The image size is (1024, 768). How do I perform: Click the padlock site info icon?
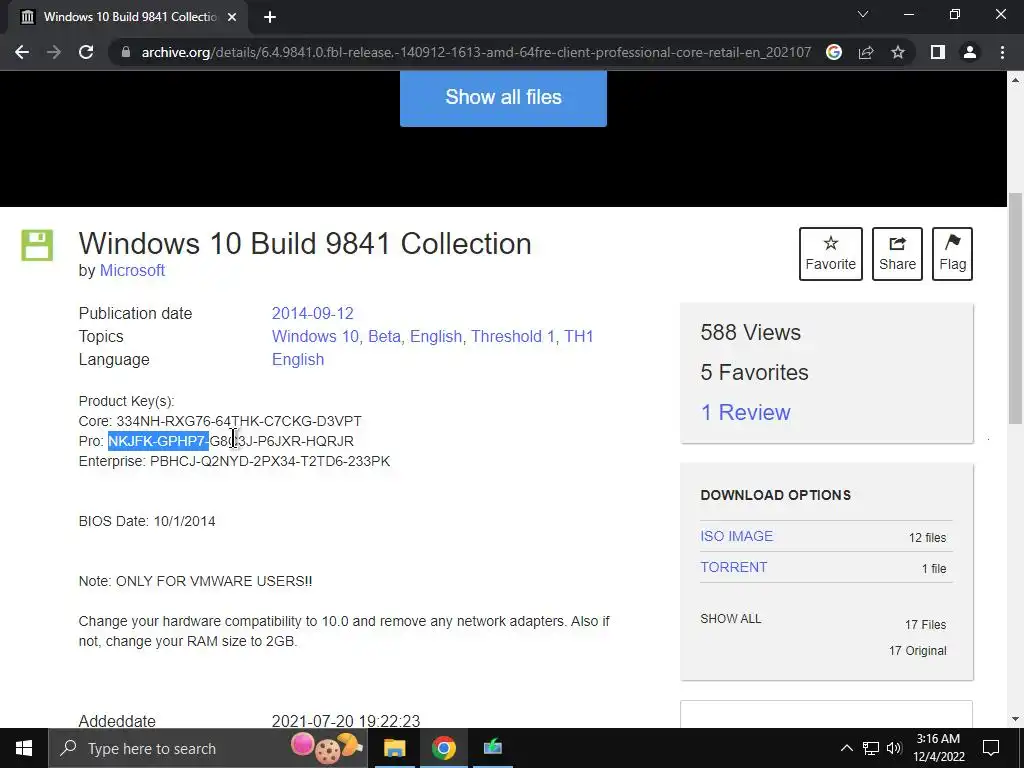click(126, 52)
